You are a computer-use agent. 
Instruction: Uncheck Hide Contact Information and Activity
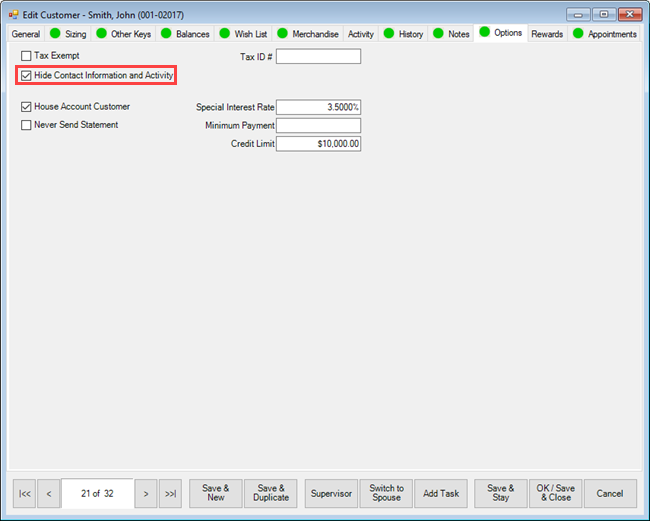click(x=26, y=75)
